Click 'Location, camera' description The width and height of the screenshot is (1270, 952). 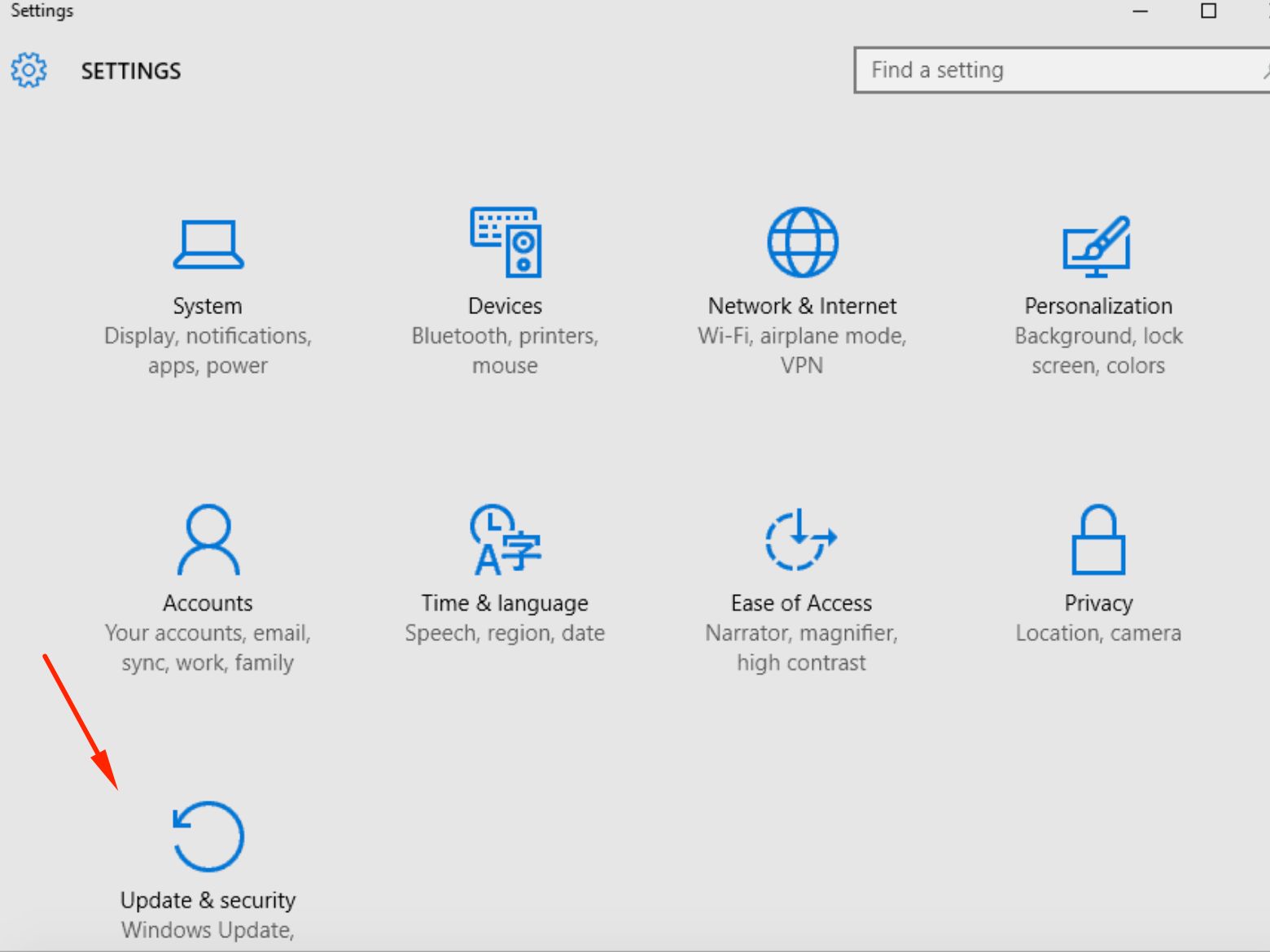(x=1098, y=633)
